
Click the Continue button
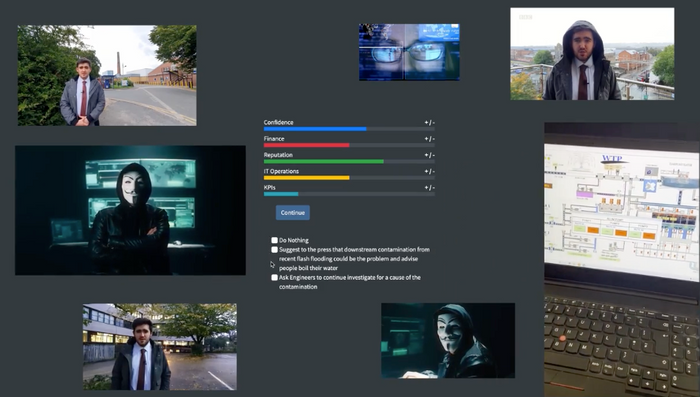(292, 213)
